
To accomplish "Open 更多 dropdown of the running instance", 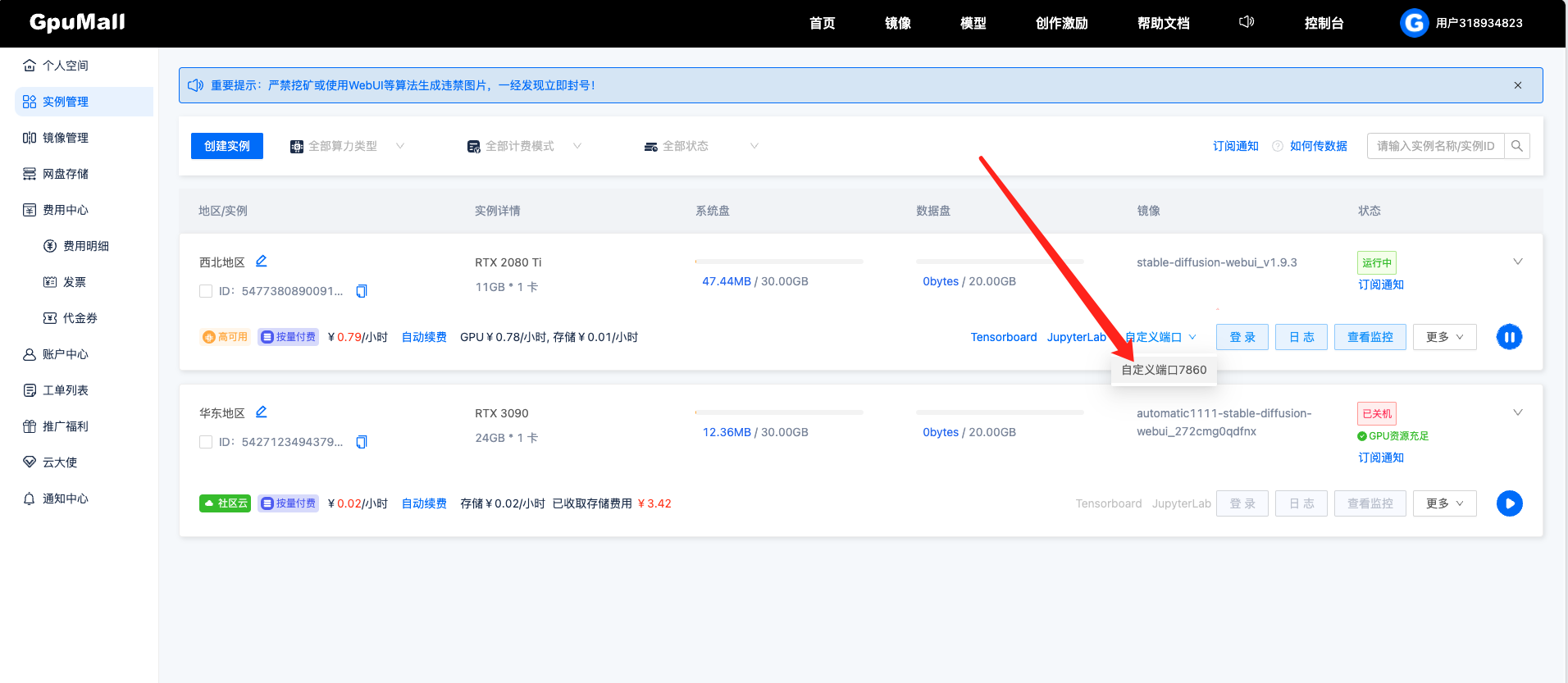I will pyautogui.click(x=1445, y=337).
